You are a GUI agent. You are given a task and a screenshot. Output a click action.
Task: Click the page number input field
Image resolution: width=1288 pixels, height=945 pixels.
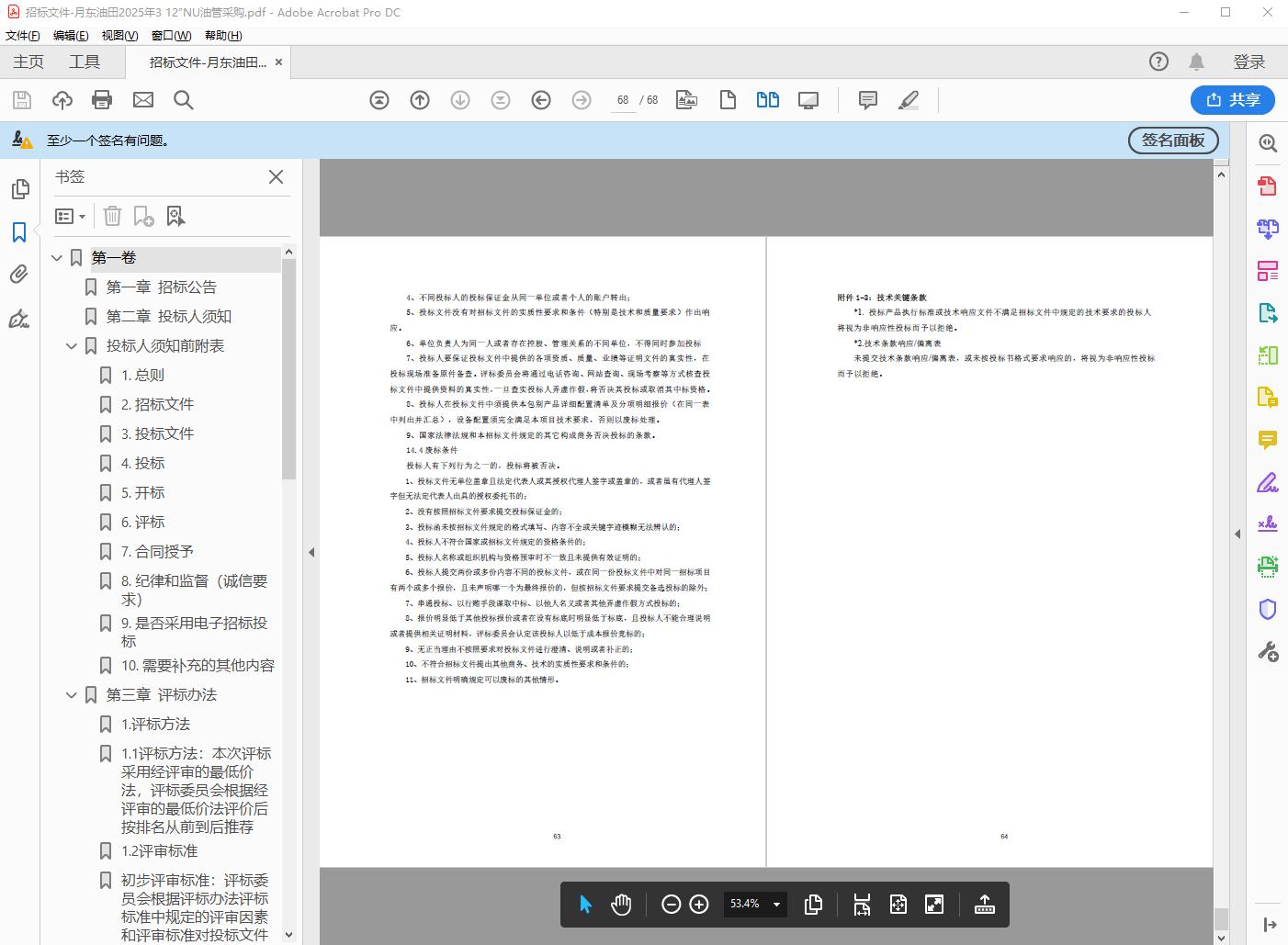pyautogui.click(x=623, y=100)
